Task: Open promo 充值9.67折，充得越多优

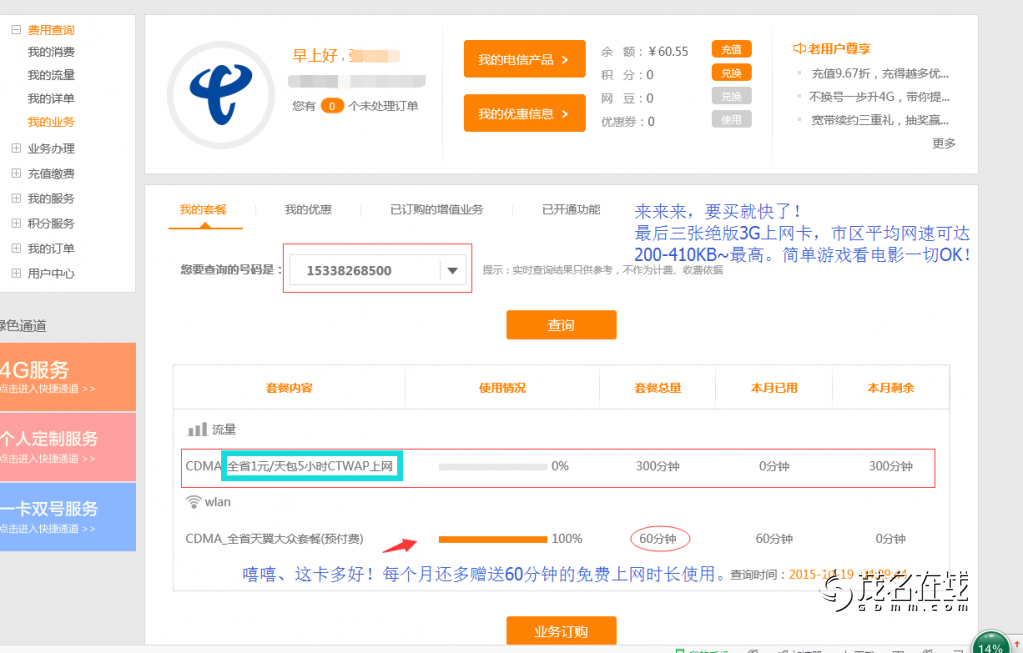Action: (879, 73)
